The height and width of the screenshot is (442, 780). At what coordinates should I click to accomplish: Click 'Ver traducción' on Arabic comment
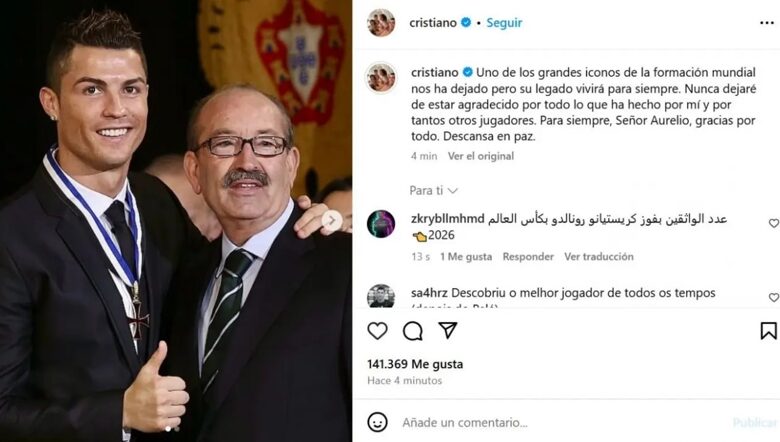(598, 257)
